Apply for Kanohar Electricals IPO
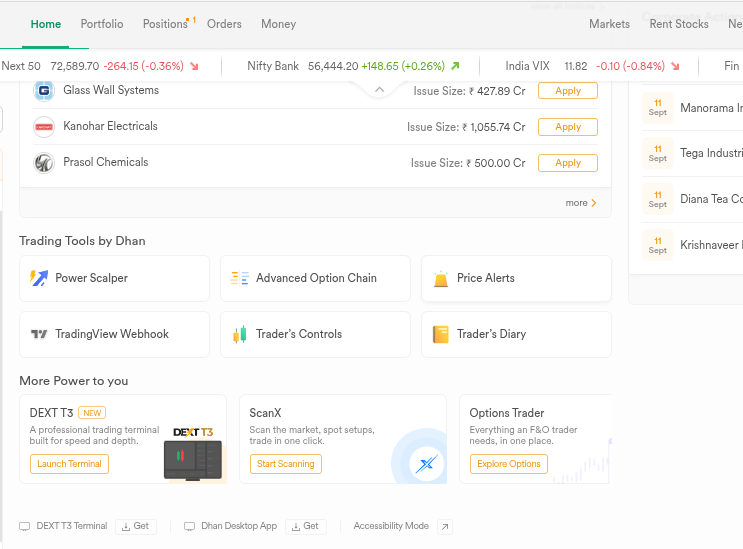743x549 pixels. 568,127
